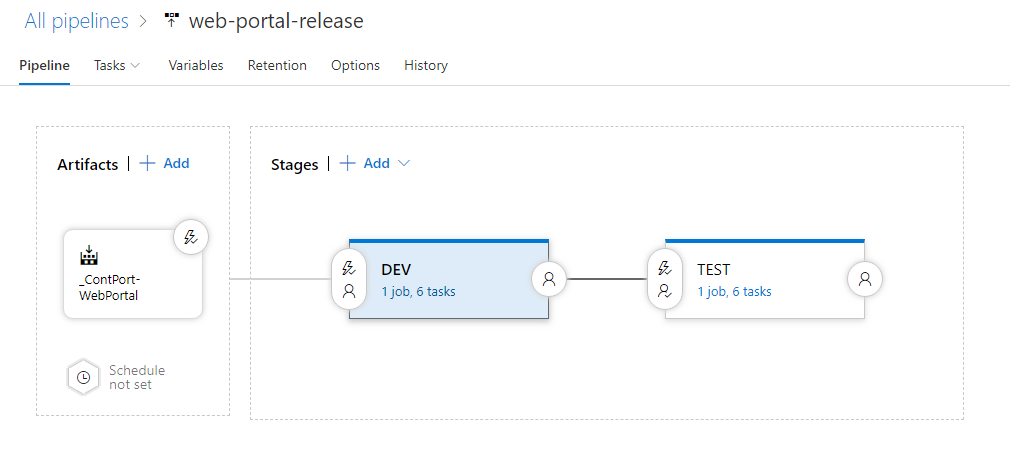
Task: Go to the Options tab
Action: [x=355, y=65]
